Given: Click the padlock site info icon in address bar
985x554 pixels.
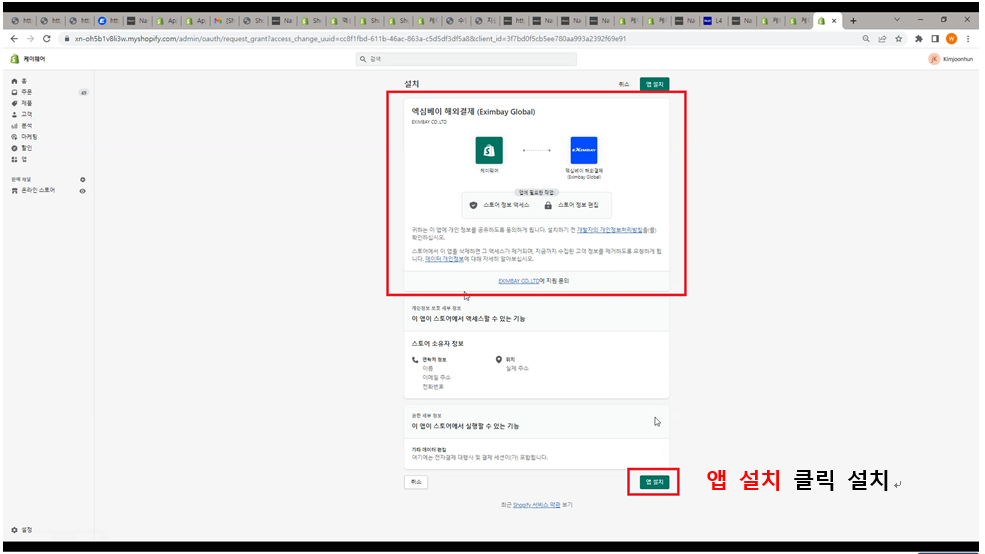Looking at the screenshot, I should 67,39.
